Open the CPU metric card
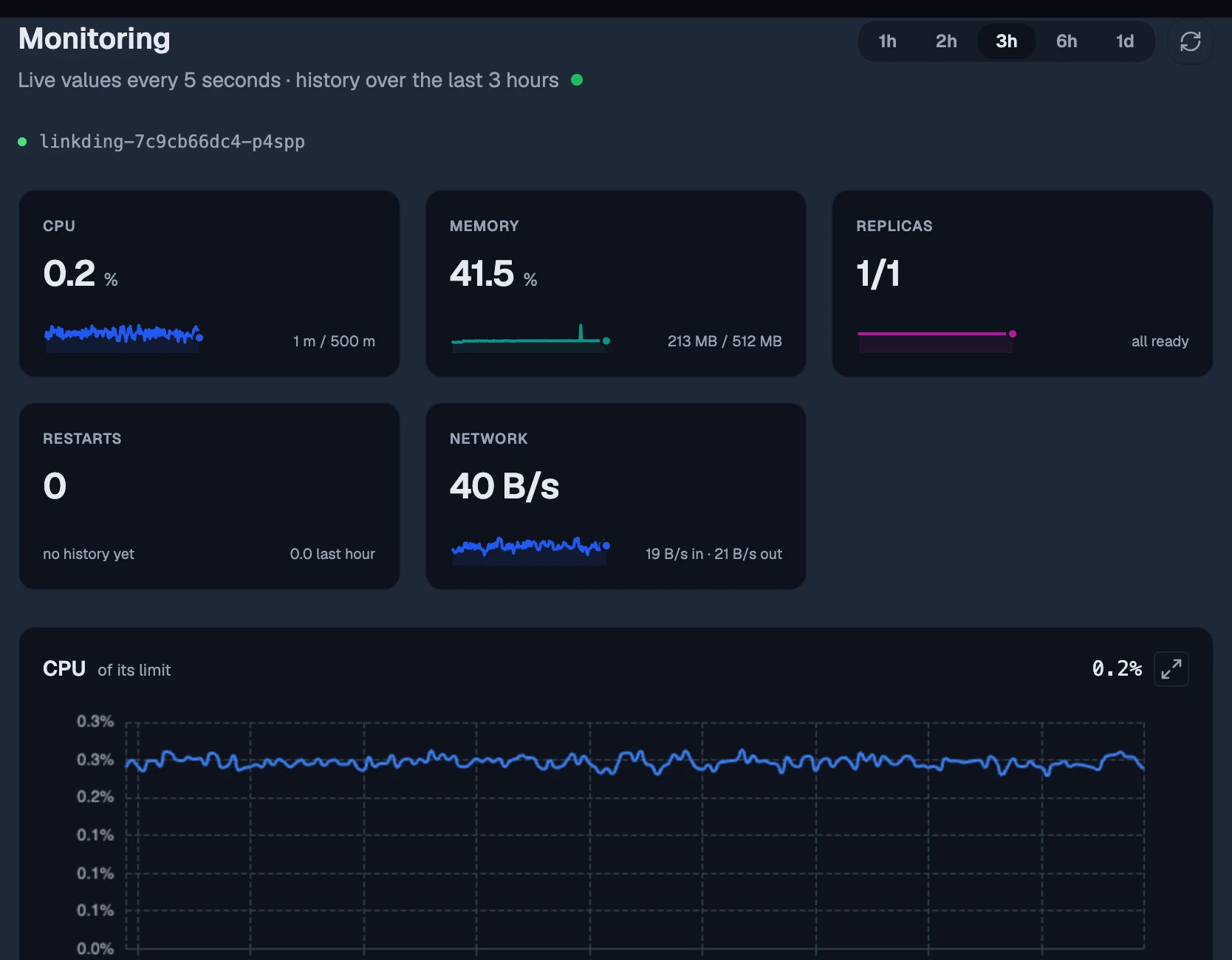 point(209,284)
